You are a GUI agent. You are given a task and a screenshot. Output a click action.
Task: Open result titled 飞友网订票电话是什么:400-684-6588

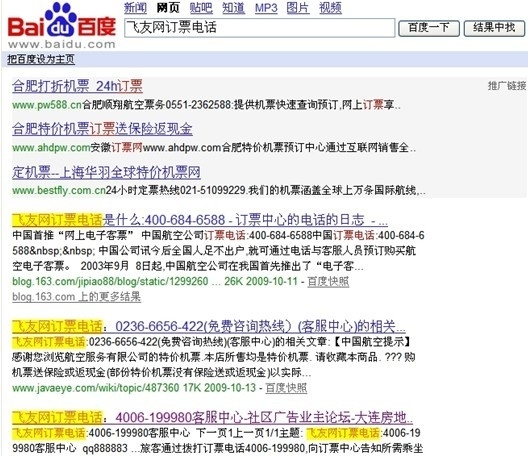click(200, 220)
